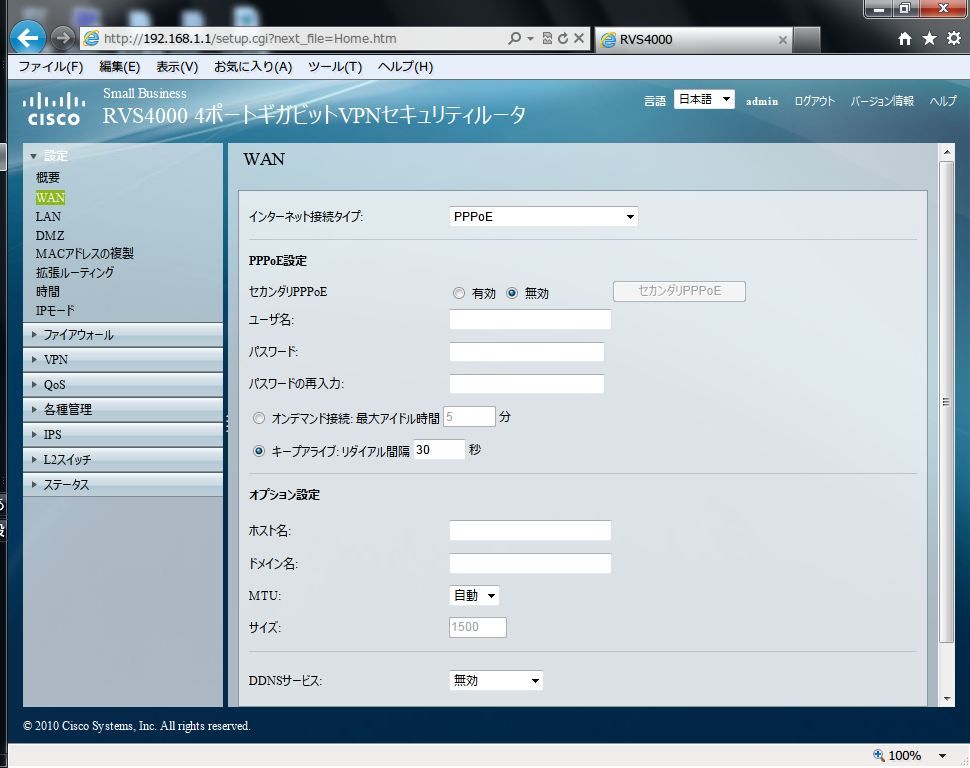Open the MACアドレスの複製 sidebar page

click(84, 254)
